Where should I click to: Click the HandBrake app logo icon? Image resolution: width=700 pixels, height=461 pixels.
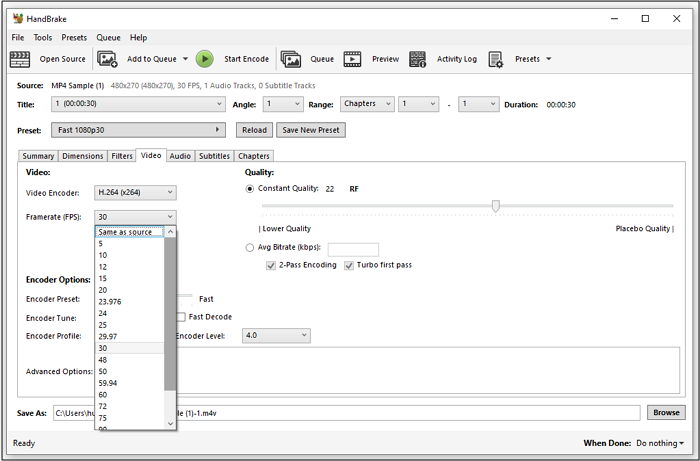point(17,18)
